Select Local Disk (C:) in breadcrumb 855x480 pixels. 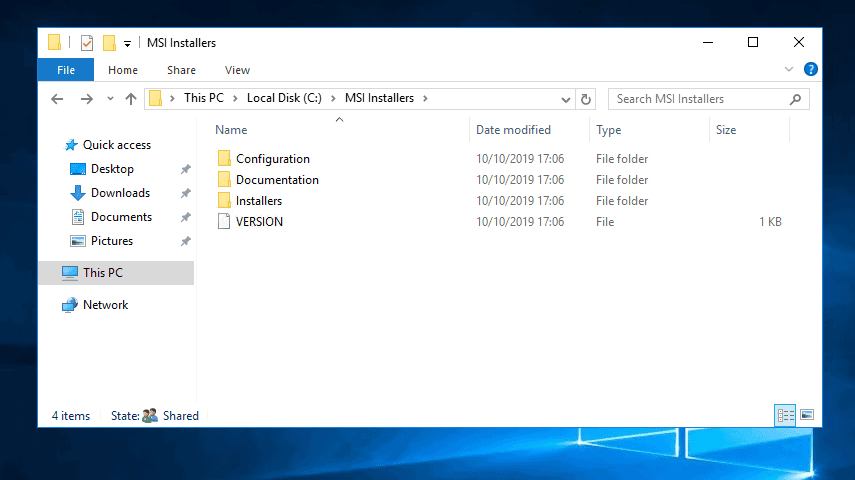point(284,98)
